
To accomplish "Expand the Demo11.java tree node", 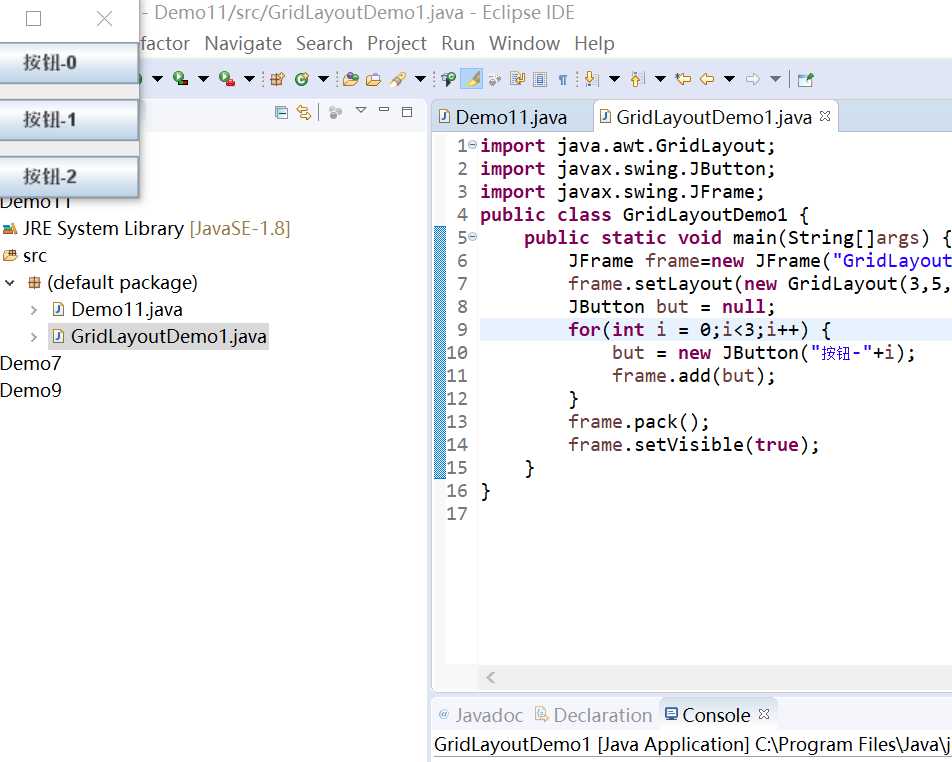I will tap(34, 310).
